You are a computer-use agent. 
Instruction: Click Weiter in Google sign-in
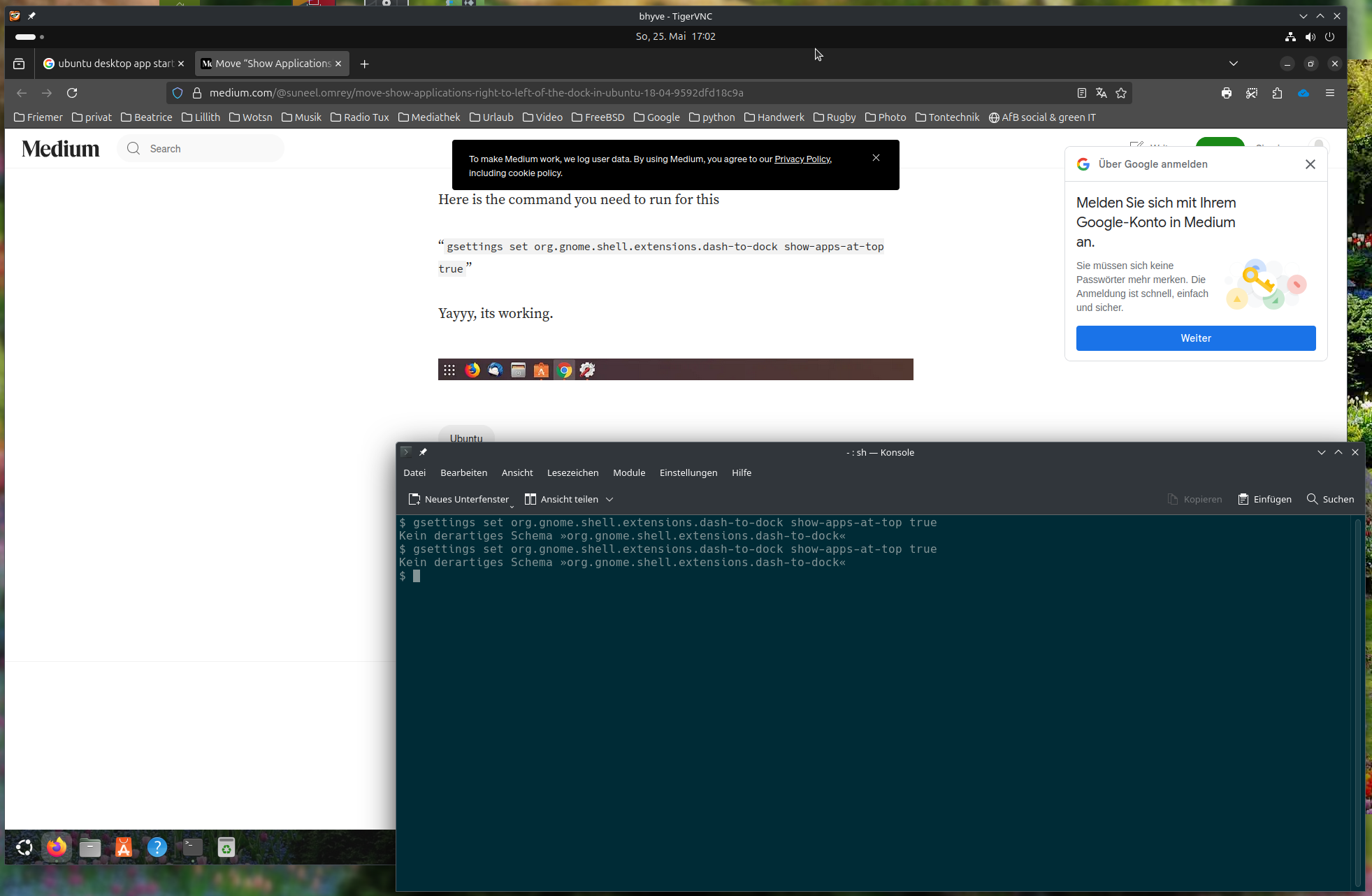click(1196, 338)
